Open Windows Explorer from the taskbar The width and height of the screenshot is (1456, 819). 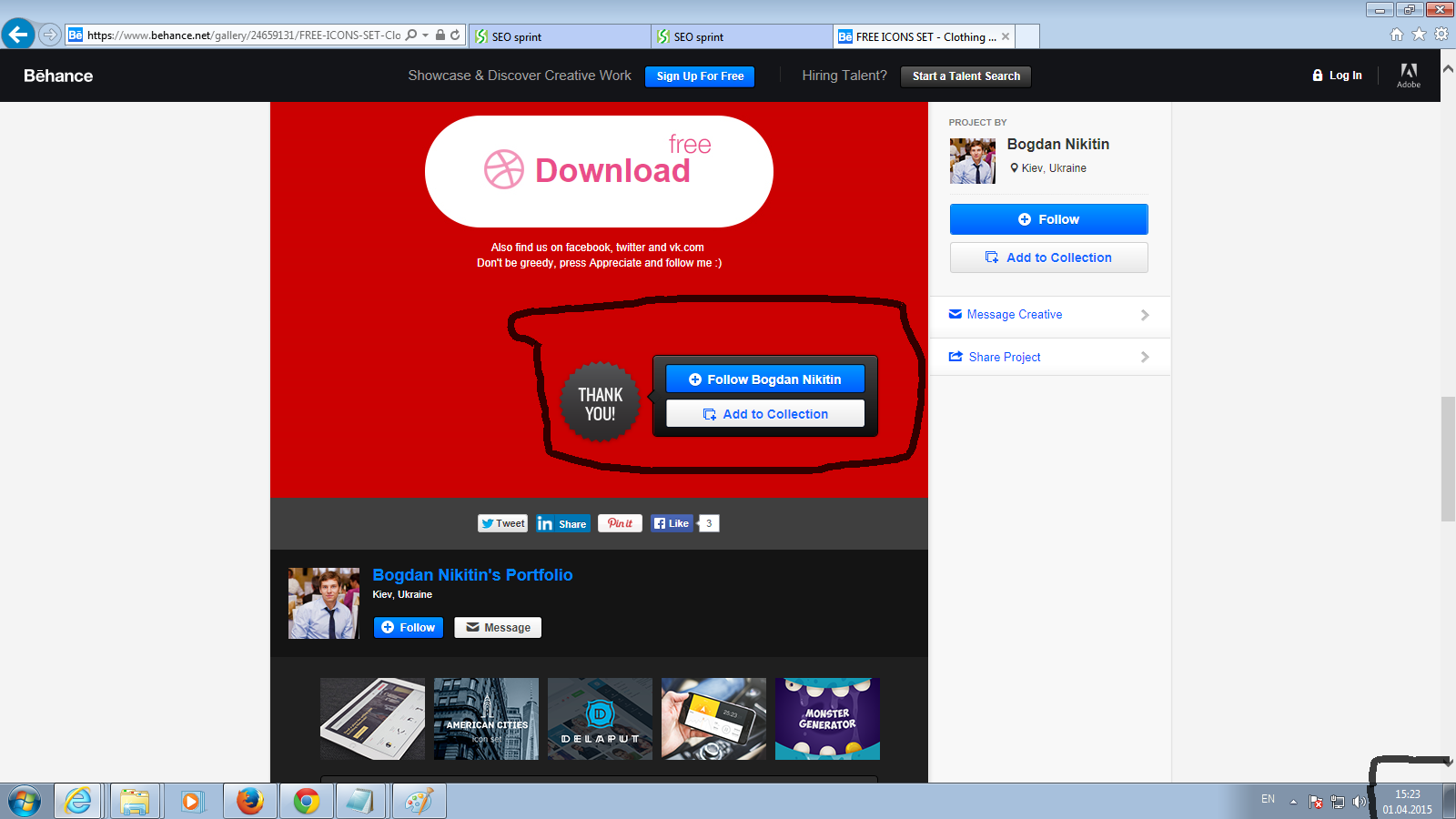coord(135,802)
